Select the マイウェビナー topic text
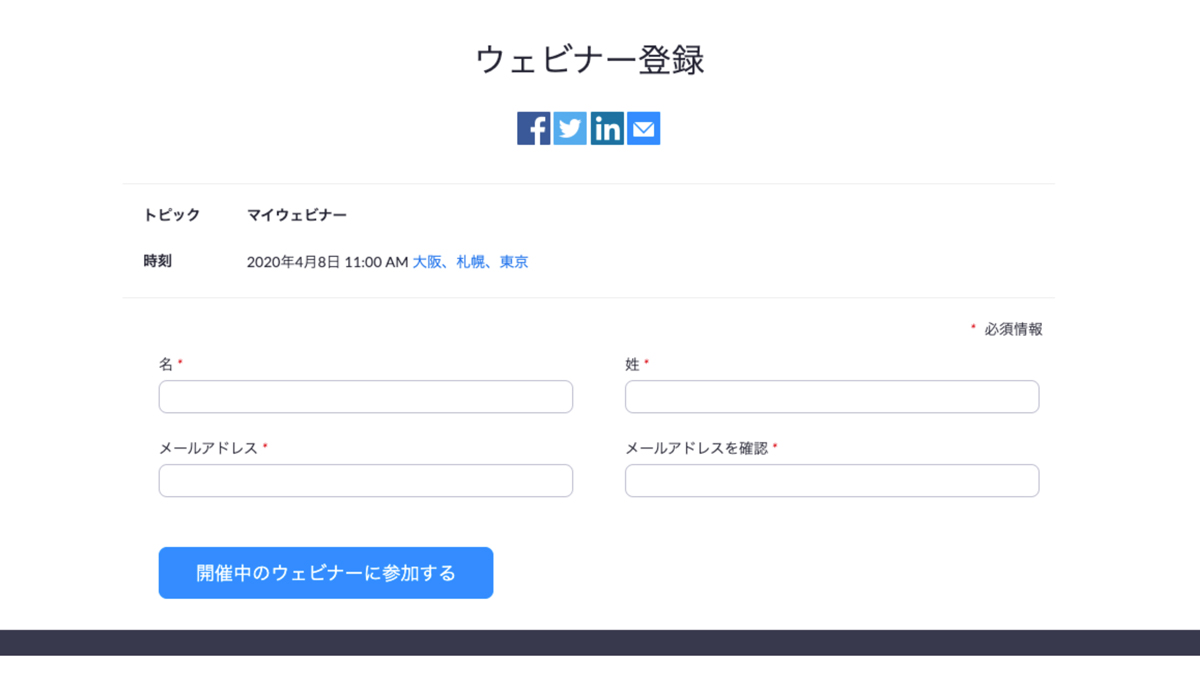The height and width of the screenshot is (675, 1200). 297,215
